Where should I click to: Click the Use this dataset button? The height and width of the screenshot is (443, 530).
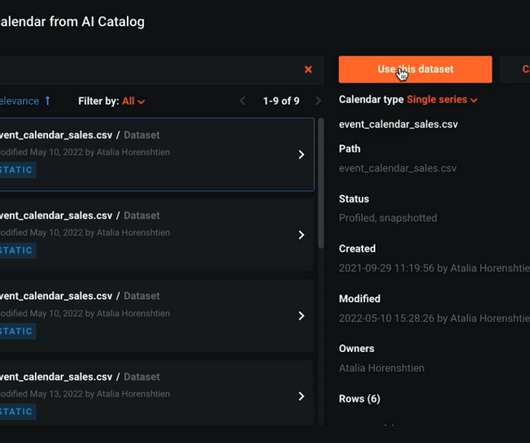point(415,69)
